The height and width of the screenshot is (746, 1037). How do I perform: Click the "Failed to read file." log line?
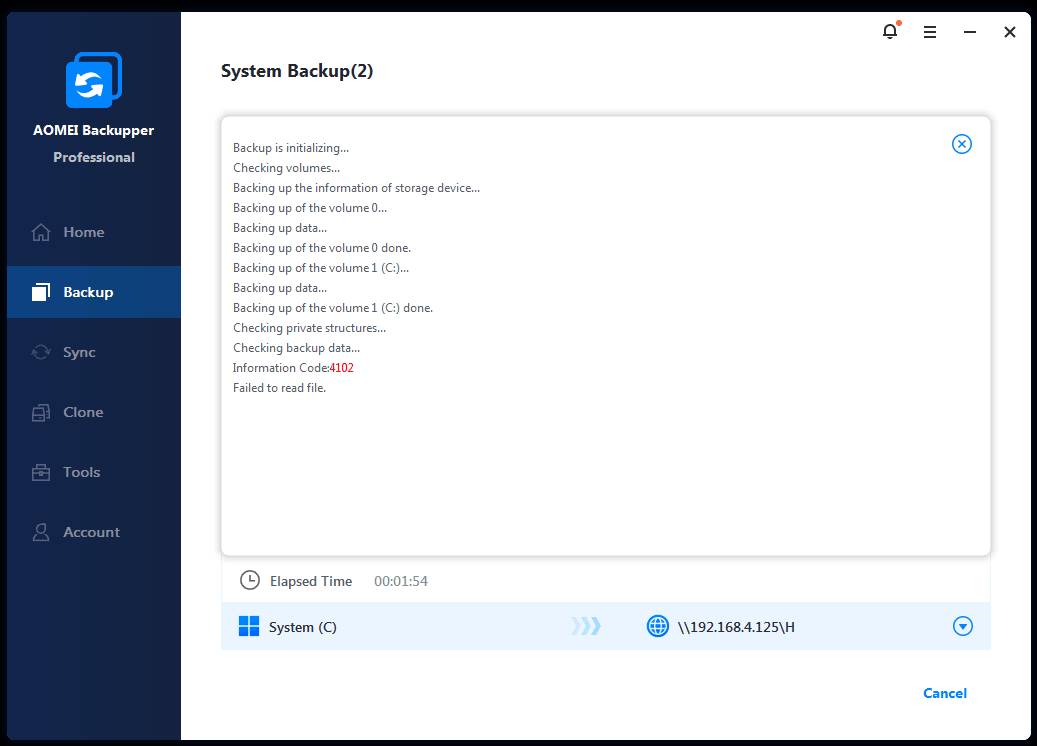click(279, 388)
